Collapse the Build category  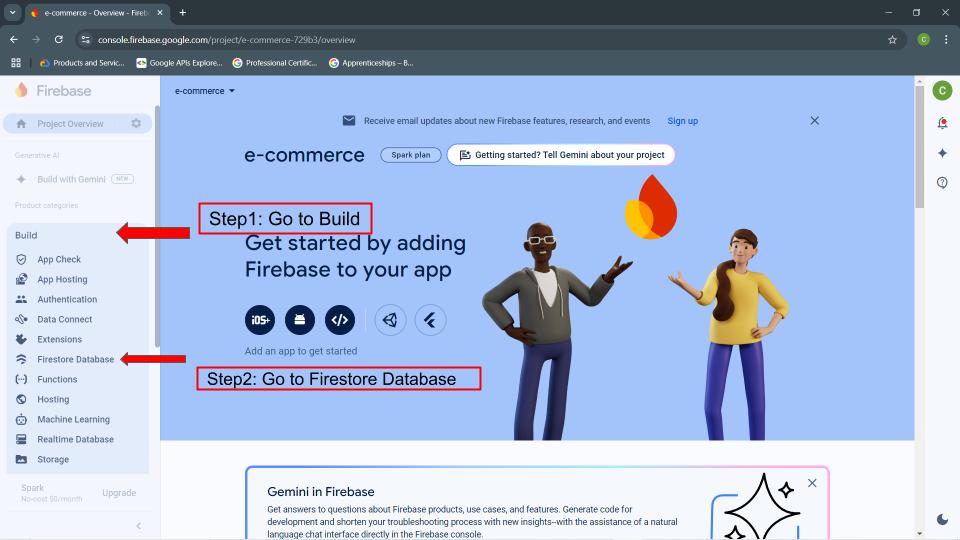coord(26,235)
